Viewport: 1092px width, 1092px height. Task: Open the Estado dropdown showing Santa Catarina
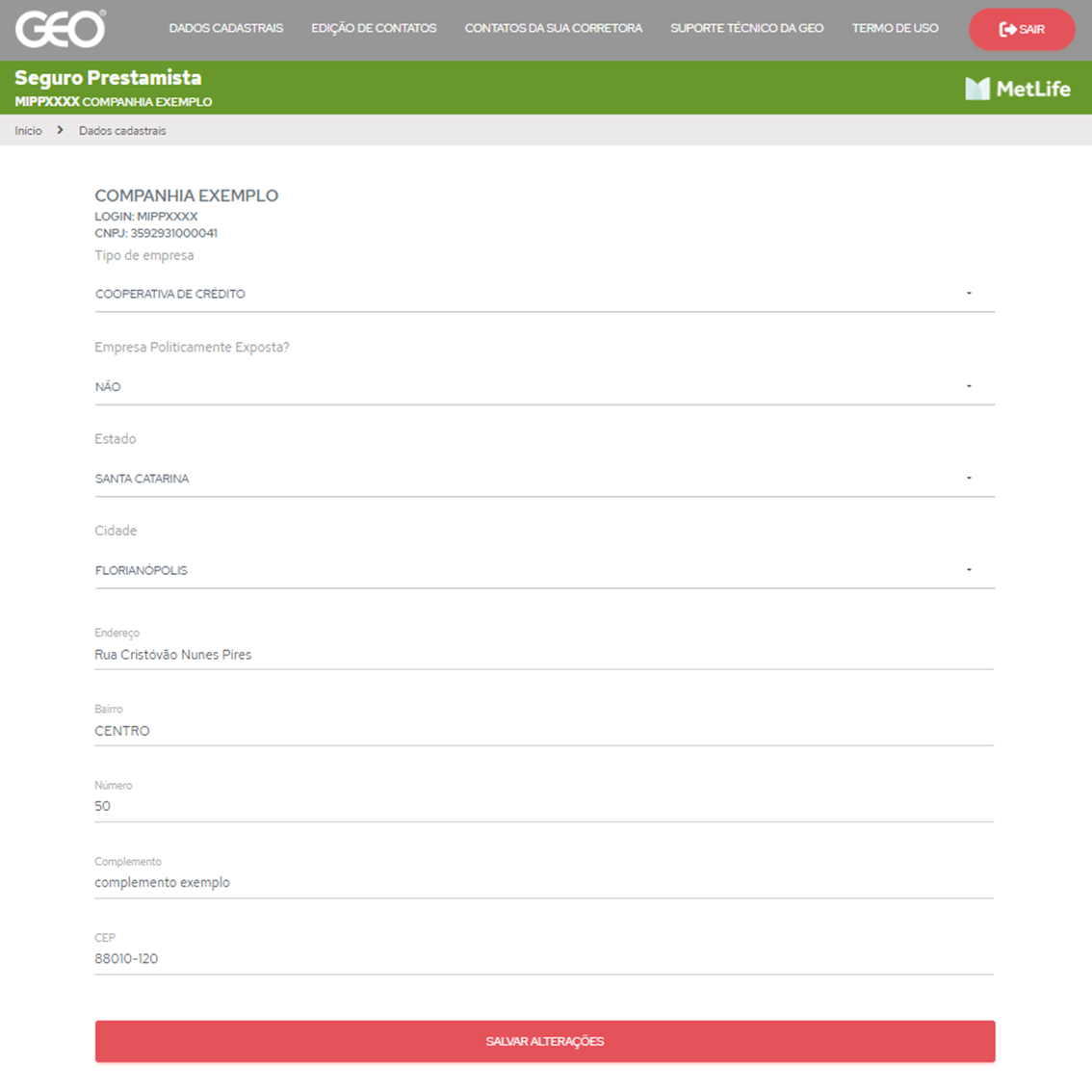pos(545,479)
